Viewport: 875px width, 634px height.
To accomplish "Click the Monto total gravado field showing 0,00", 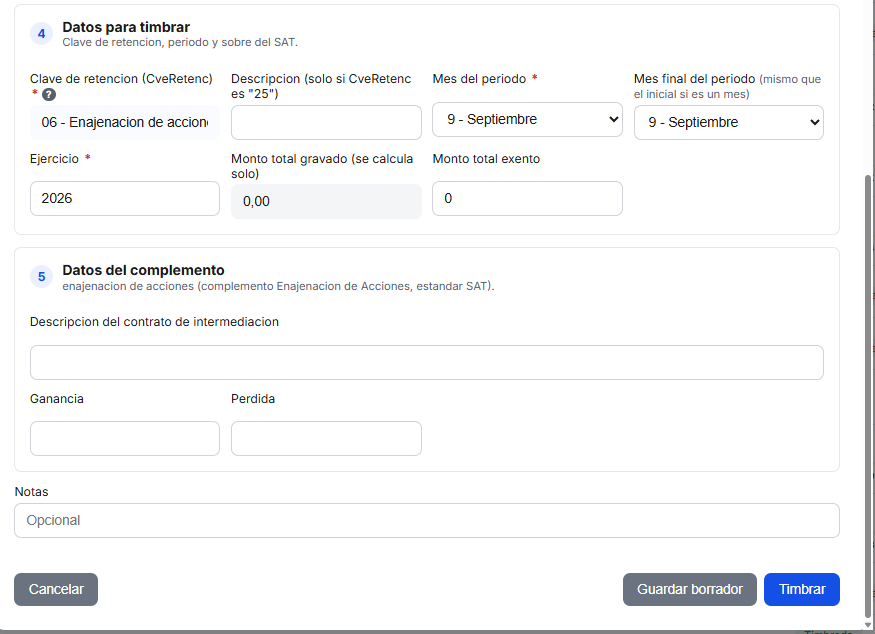I will [x=326, y=201].
